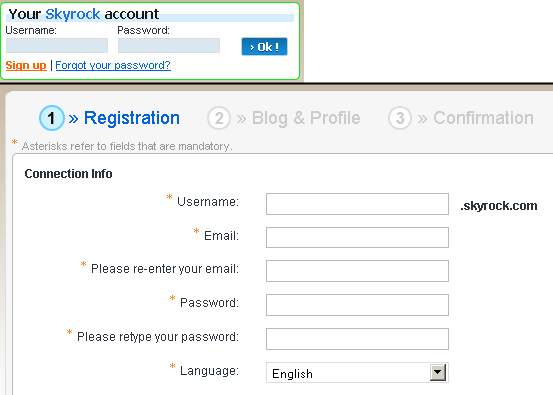Expand the Language dropdown arrow
553x395 pixels.
tap(438, 372)
